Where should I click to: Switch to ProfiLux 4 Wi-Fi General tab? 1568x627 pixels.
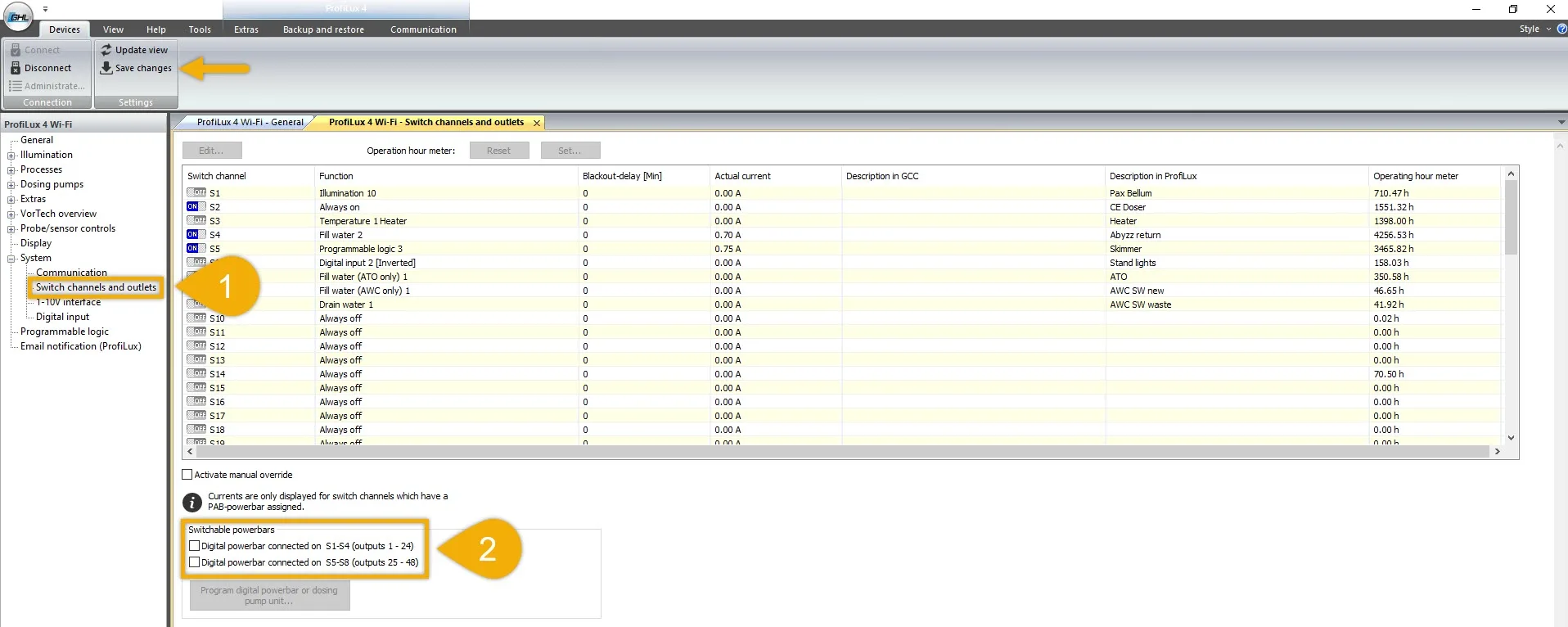[250, 123]
